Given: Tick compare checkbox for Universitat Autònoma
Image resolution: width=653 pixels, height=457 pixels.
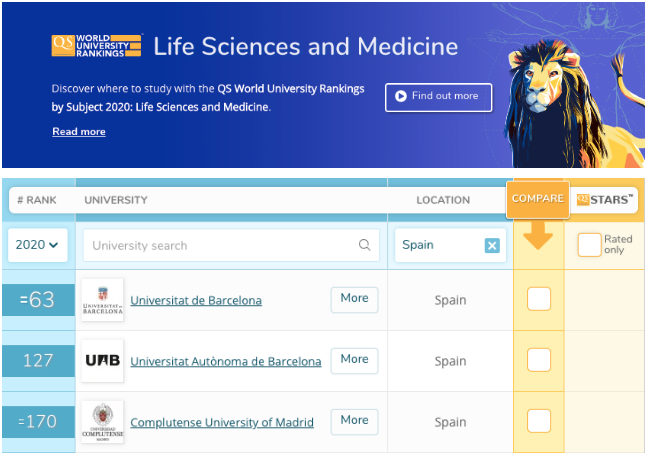Looking at the screenshot, I should pyautogui.click(x=539, y=360).
